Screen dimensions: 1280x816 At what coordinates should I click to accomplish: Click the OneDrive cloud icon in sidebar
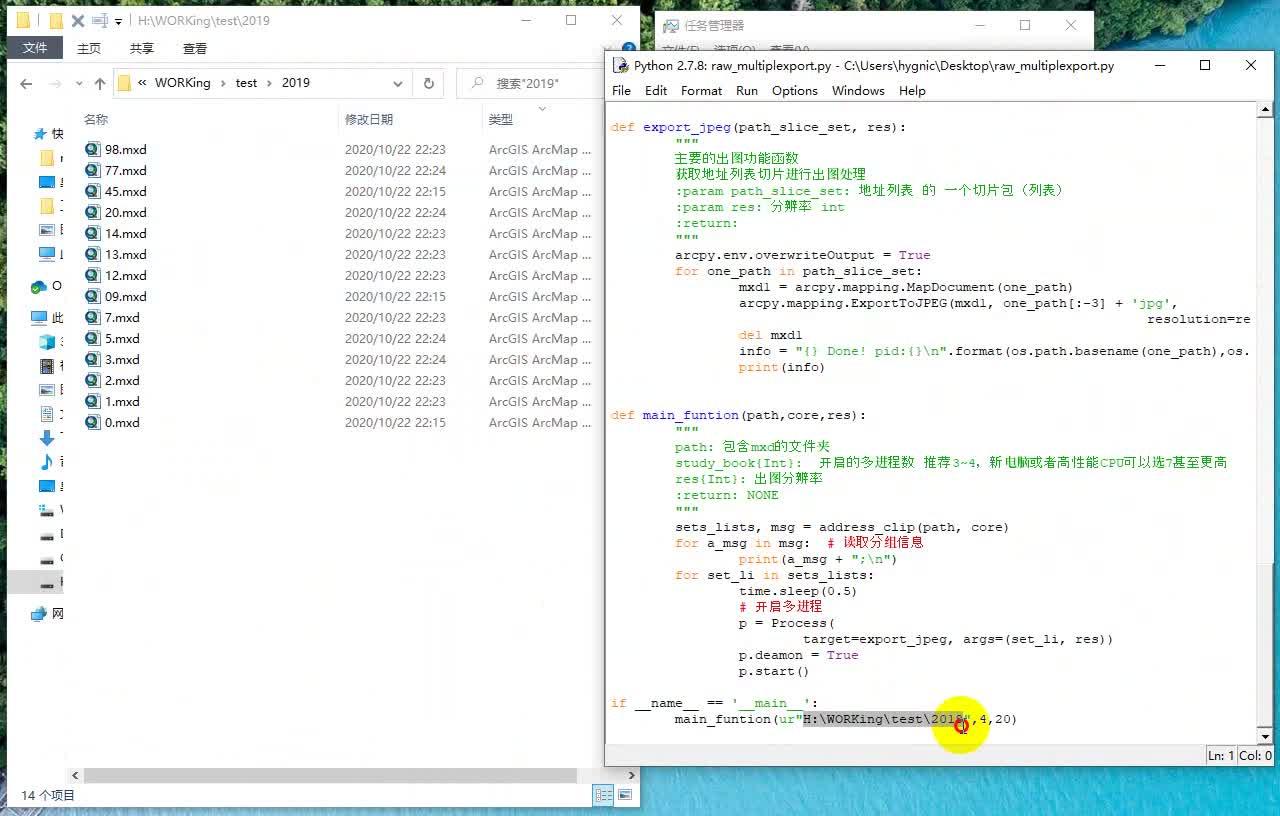[x=39, y=287]
